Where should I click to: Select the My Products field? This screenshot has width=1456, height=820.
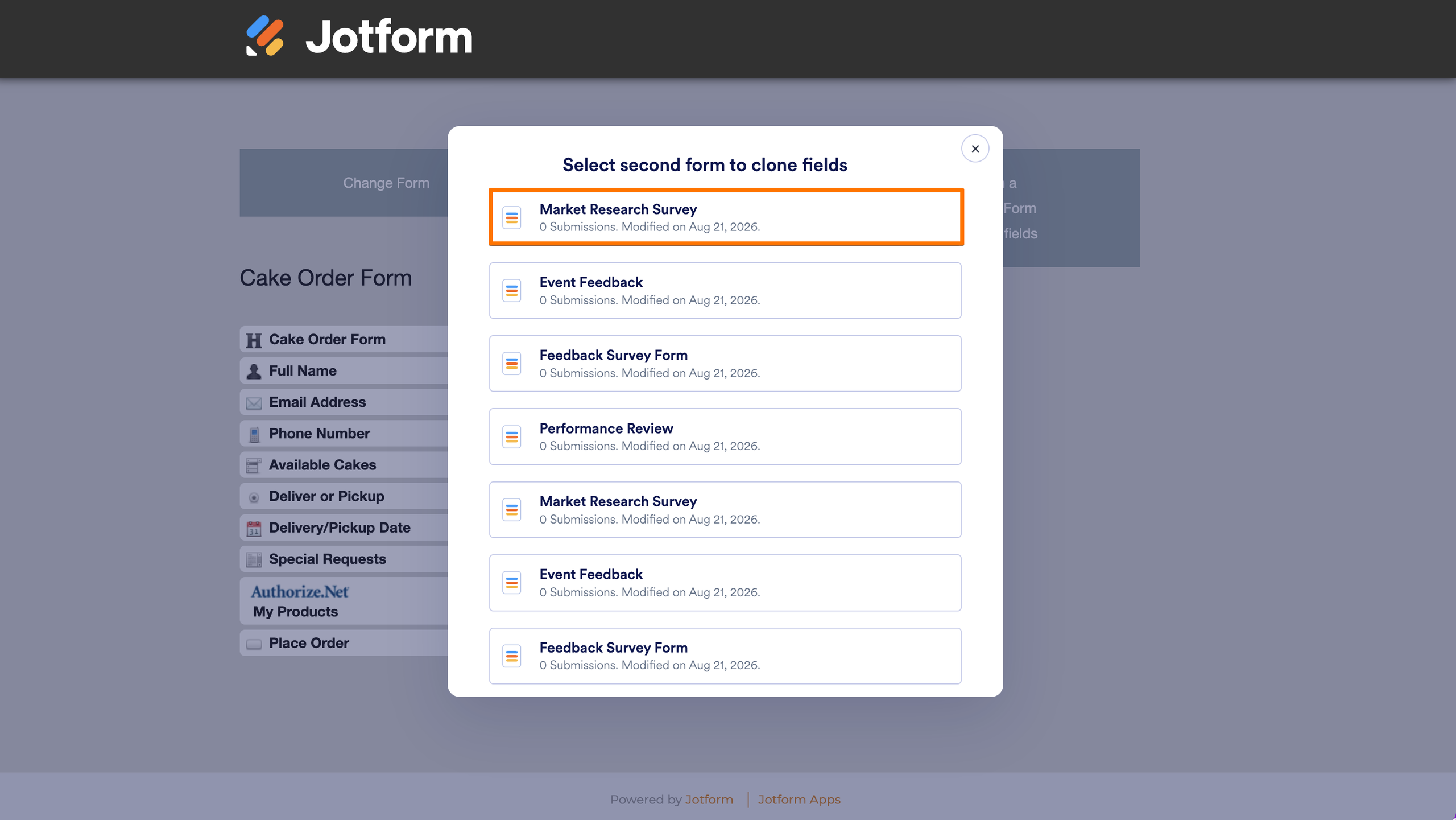tap(344, 601)
